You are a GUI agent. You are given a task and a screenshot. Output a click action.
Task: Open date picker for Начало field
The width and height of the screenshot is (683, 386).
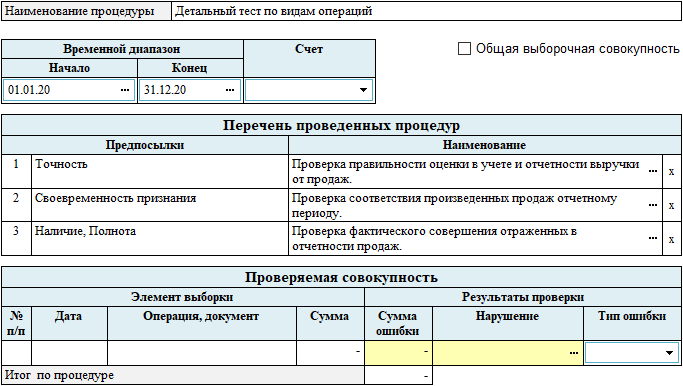click(x=125, y=90)
